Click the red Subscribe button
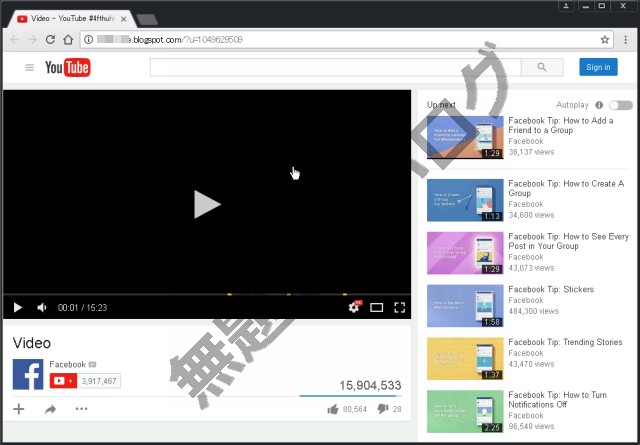This screenshot has height=445, width=640. click(x=63, y=381)
